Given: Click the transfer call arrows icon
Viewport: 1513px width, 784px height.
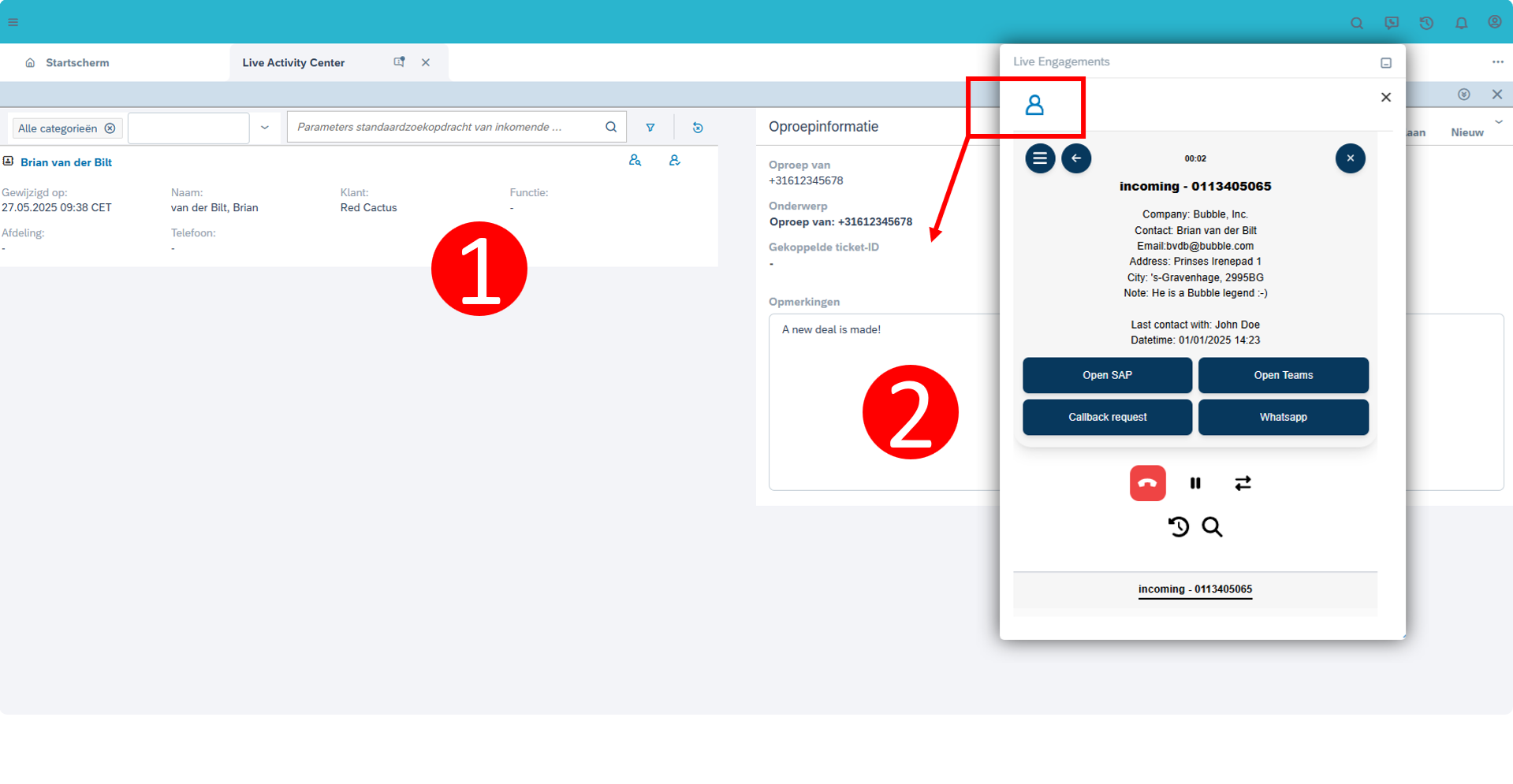Looking at the screenshot, I should pos(1243,483).
